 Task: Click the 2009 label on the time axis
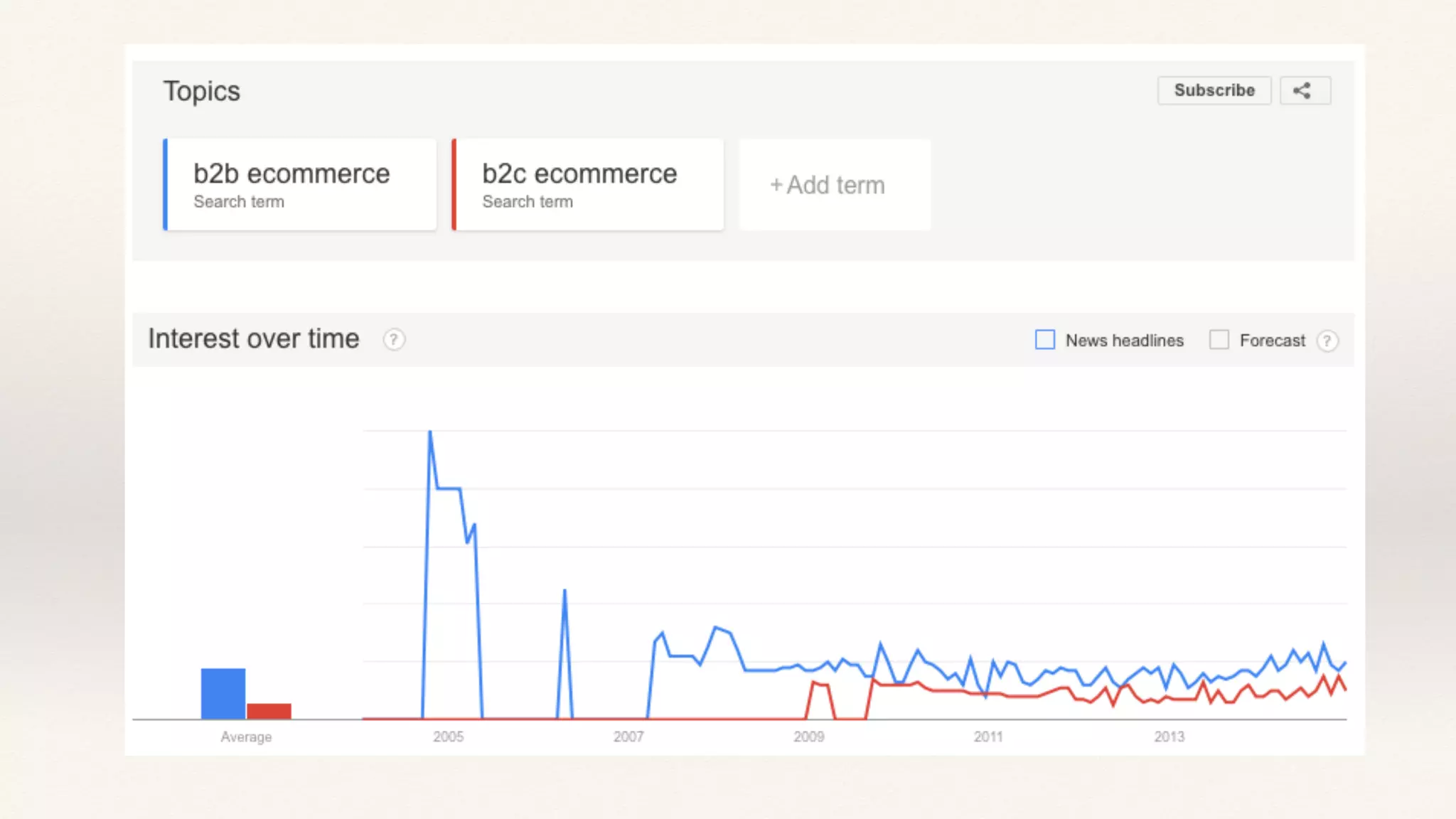(809, 737)
